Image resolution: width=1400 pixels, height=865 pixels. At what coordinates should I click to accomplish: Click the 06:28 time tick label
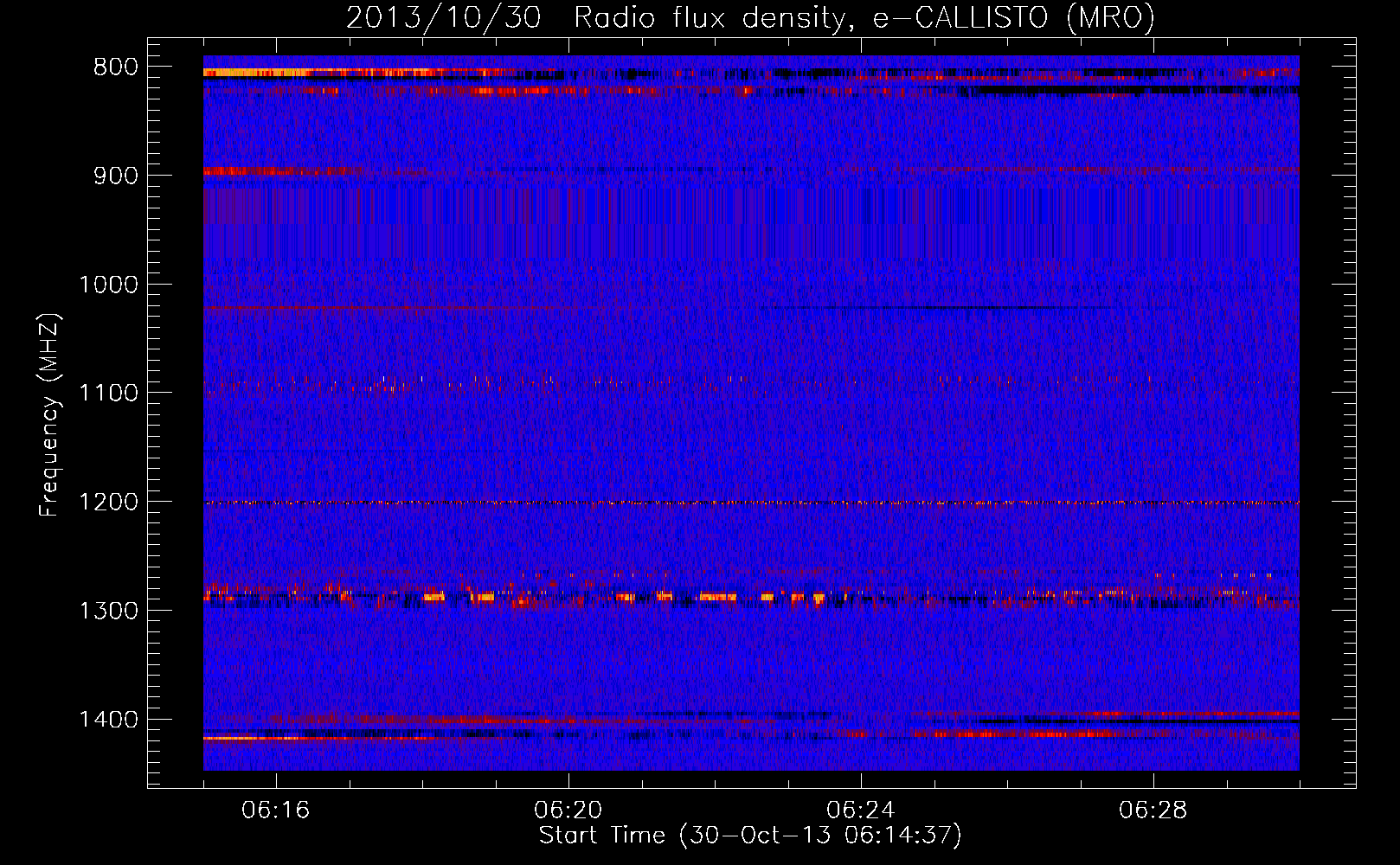tap(1153, 811)
